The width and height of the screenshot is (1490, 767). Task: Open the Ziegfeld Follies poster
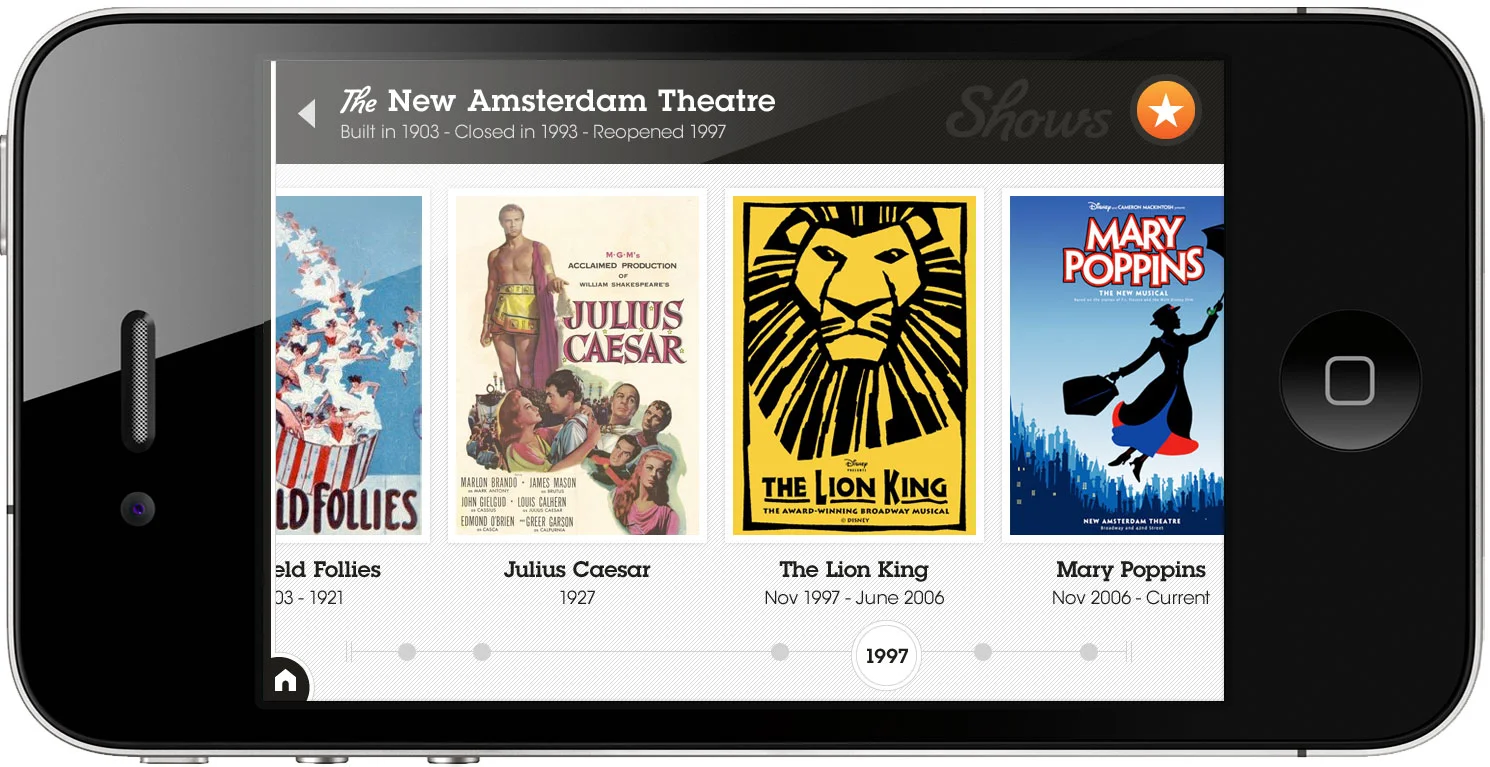348,365
